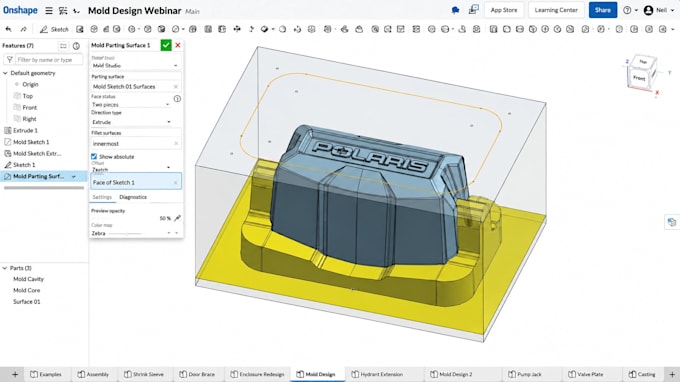Click the view cube Front face
This screenshot has width=680, height=382.
pos(639,78)
